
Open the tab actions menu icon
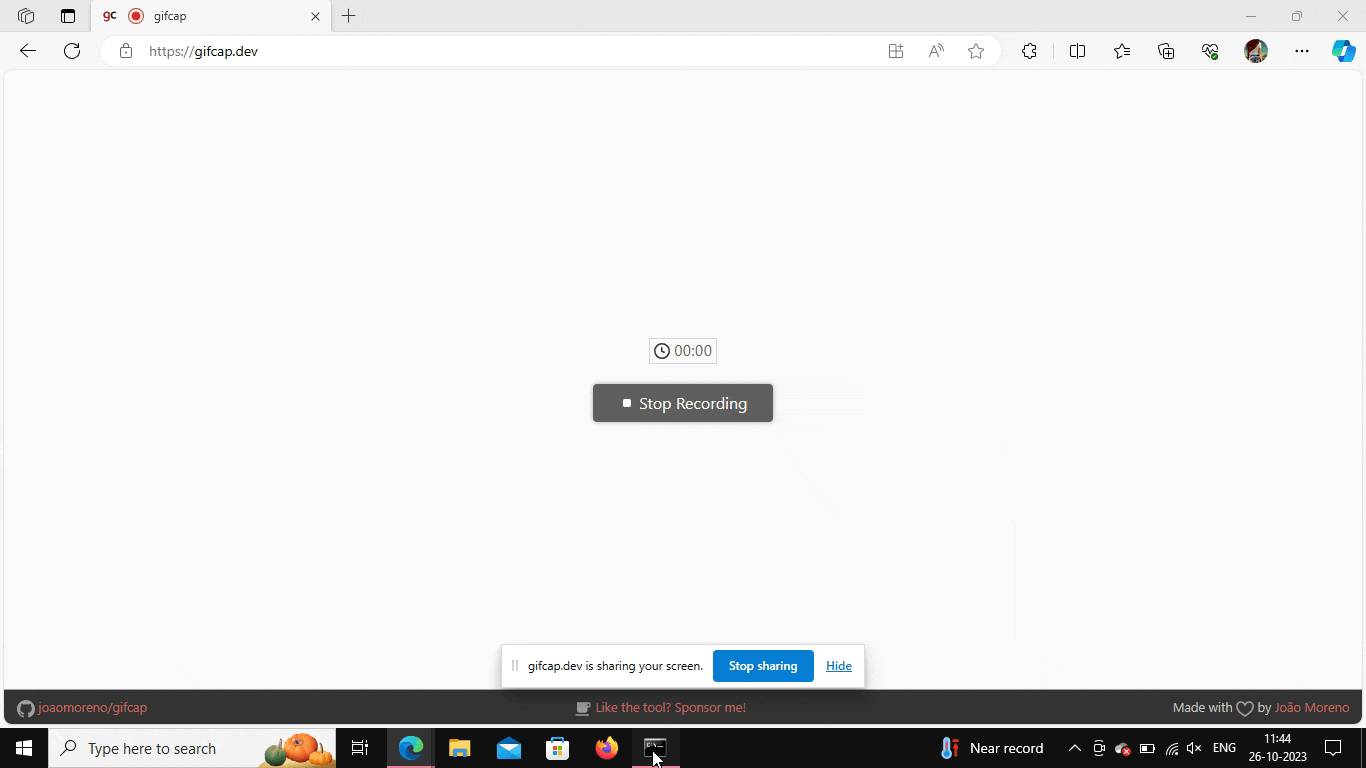click(68, 16)
